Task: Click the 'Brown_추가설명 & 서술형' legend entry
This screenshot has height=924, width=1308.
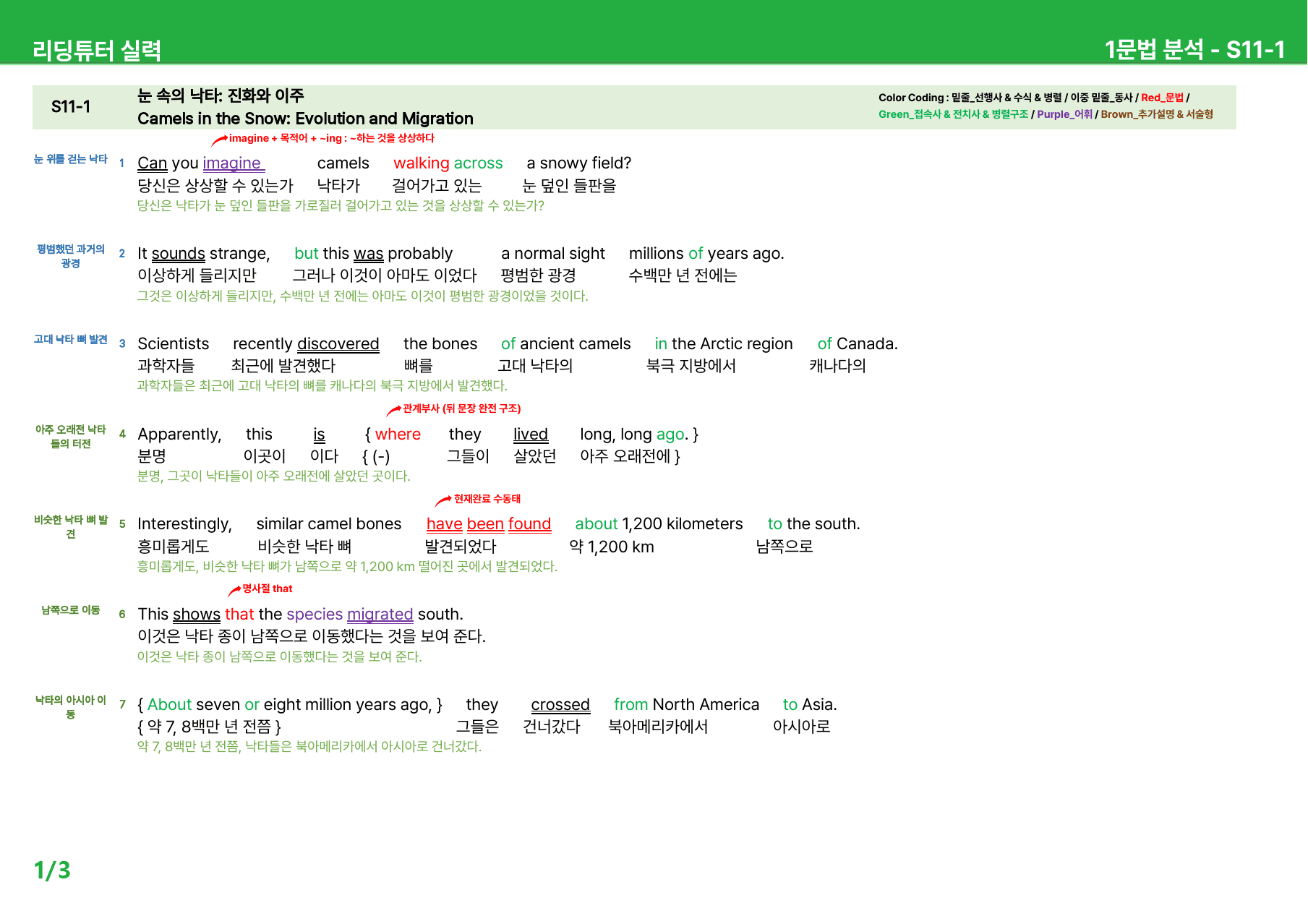Action: coord(1157,114)
